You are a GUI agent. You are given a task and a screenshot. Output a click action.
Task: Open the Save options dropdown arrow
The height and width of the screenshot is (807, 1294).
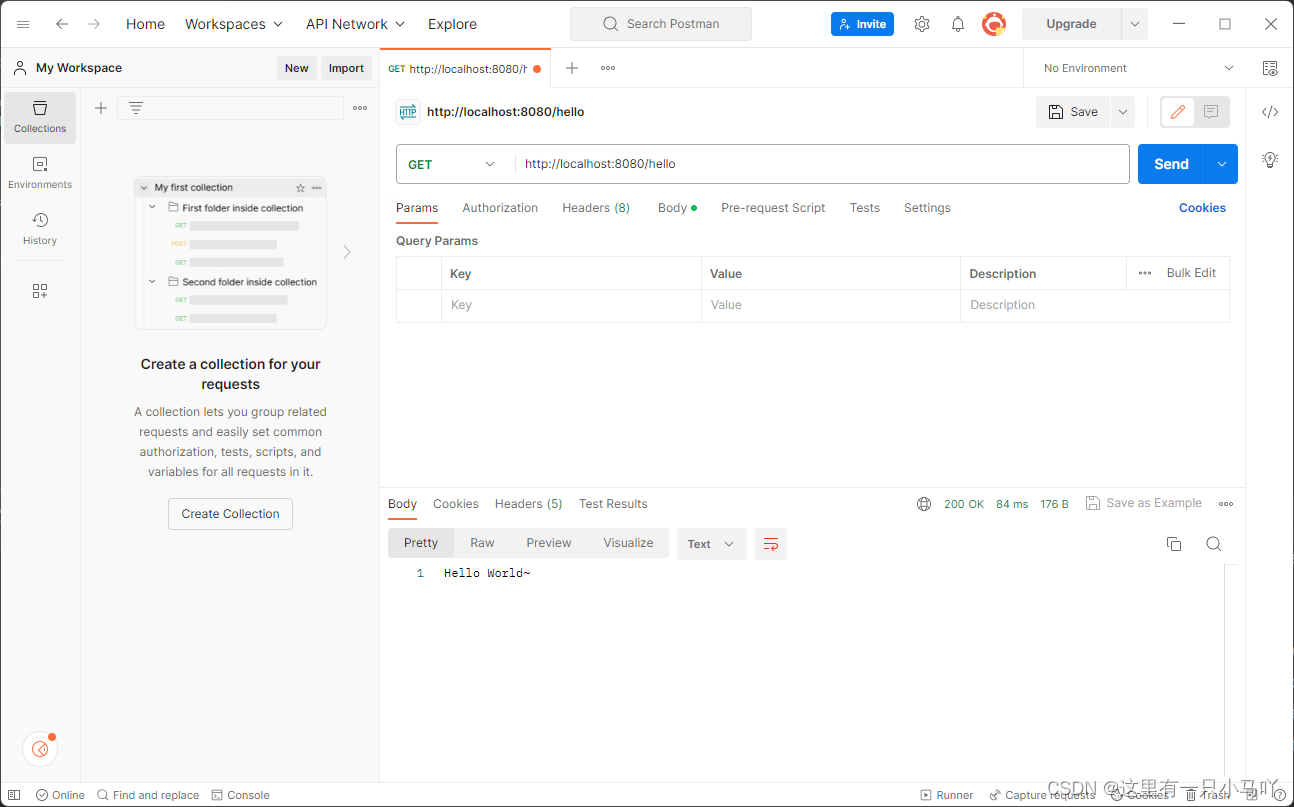pos(1123,112)
